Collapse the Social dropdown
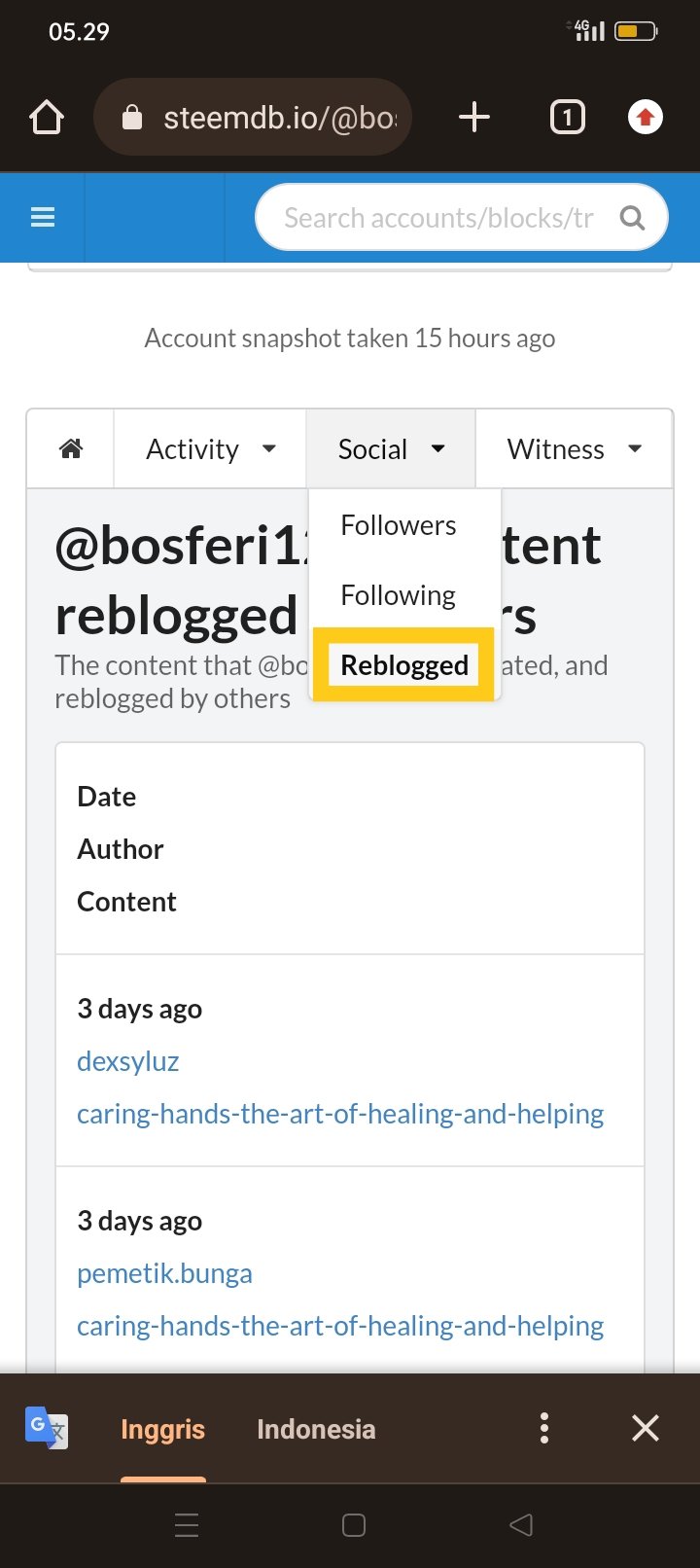700x1568 pixels. (x=391, y=448)
